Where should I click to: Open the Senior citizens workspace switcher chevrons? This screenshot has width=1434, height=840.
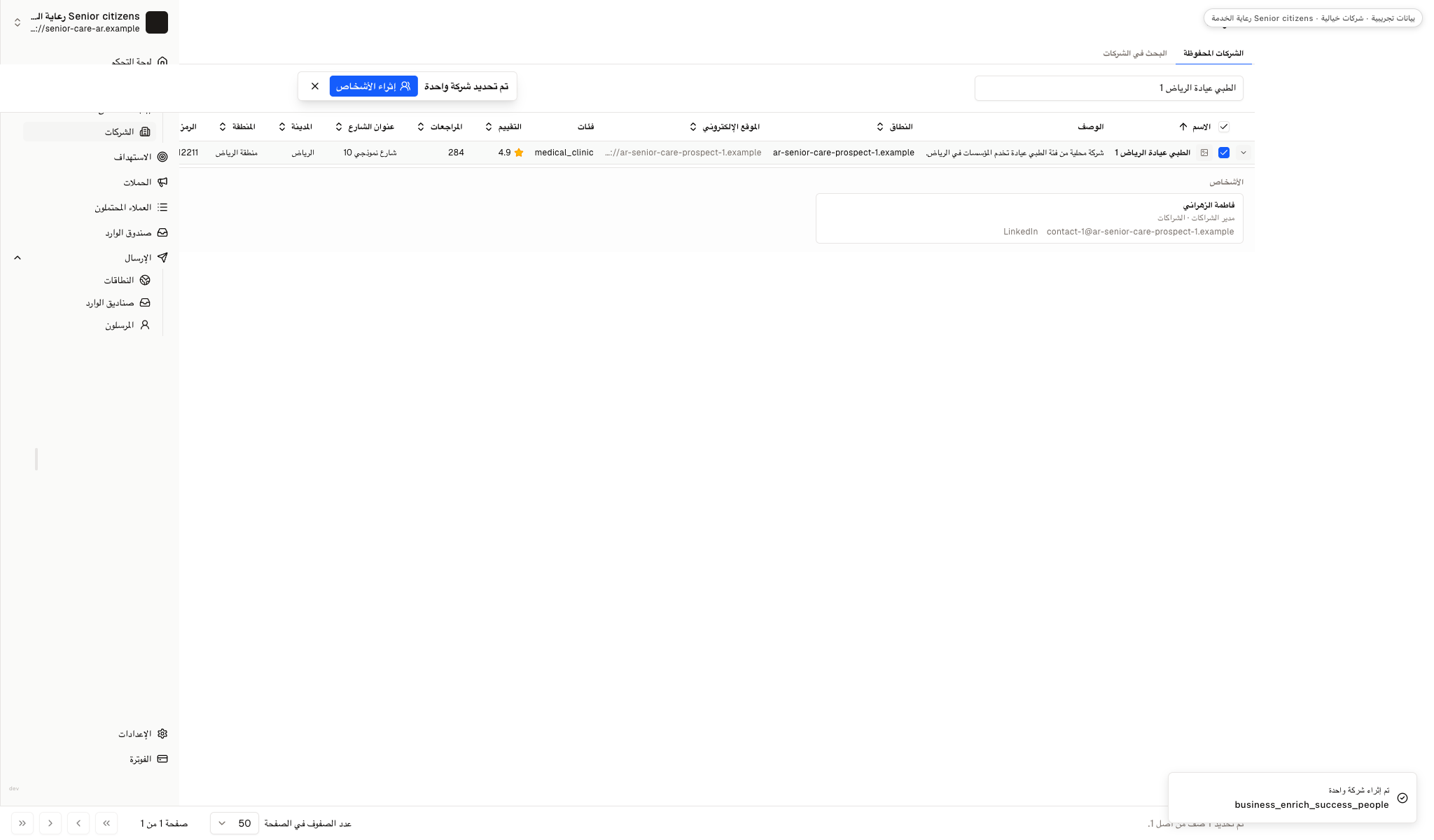coord(18,22)
